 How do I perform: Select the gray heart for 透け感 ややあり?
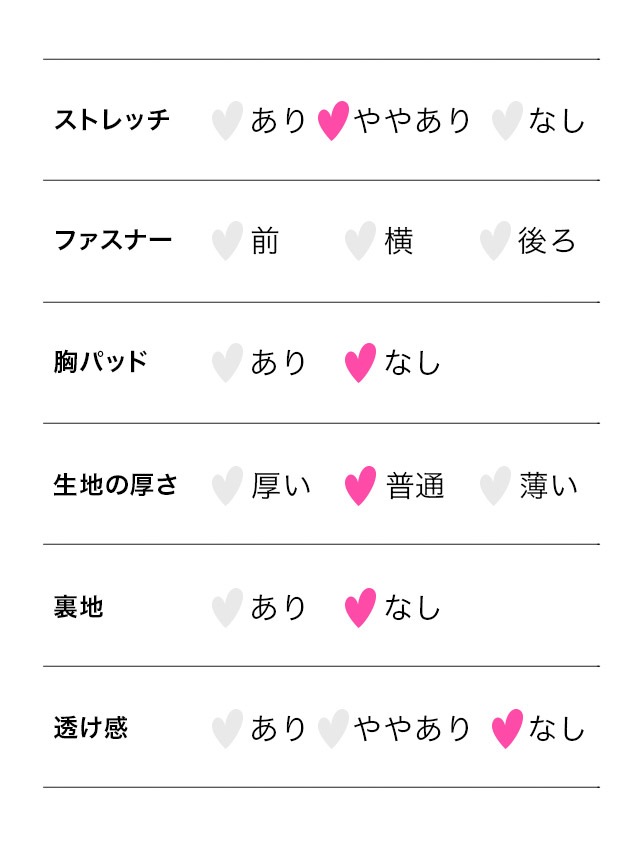(x=332, y=729)
